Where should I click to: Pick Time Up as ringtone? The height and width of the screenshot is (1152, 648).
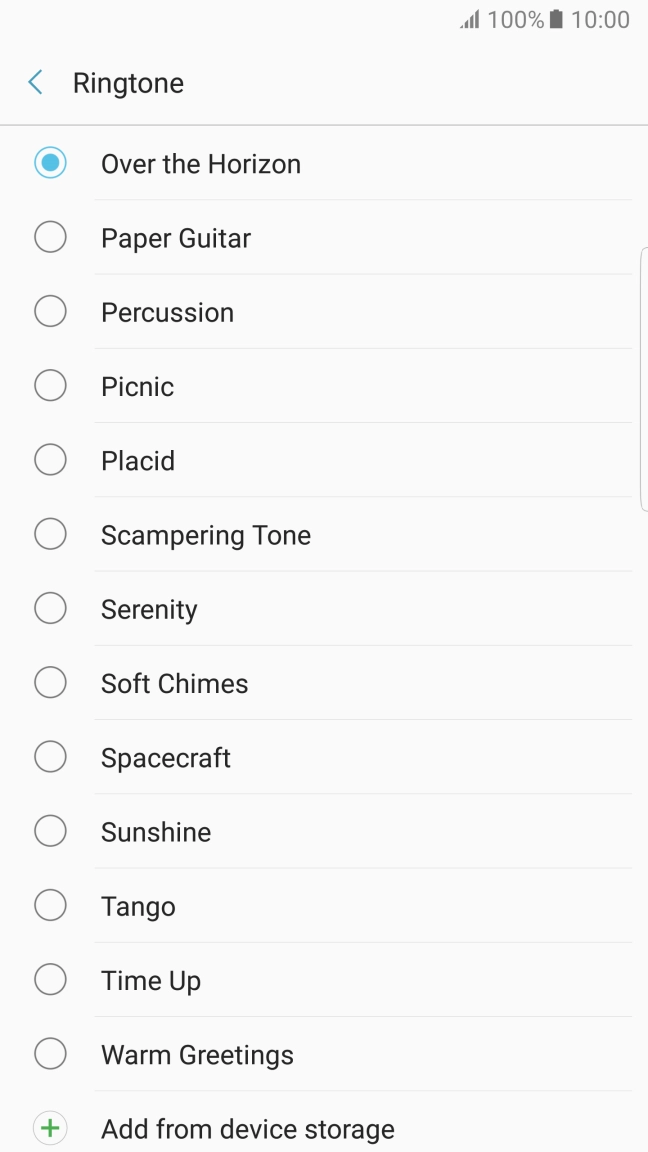[150, 980]
